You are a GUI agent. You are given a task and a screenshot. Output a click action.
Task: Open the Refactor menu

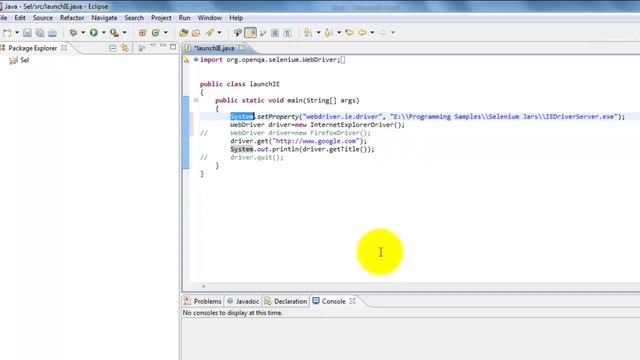(72, 18)
